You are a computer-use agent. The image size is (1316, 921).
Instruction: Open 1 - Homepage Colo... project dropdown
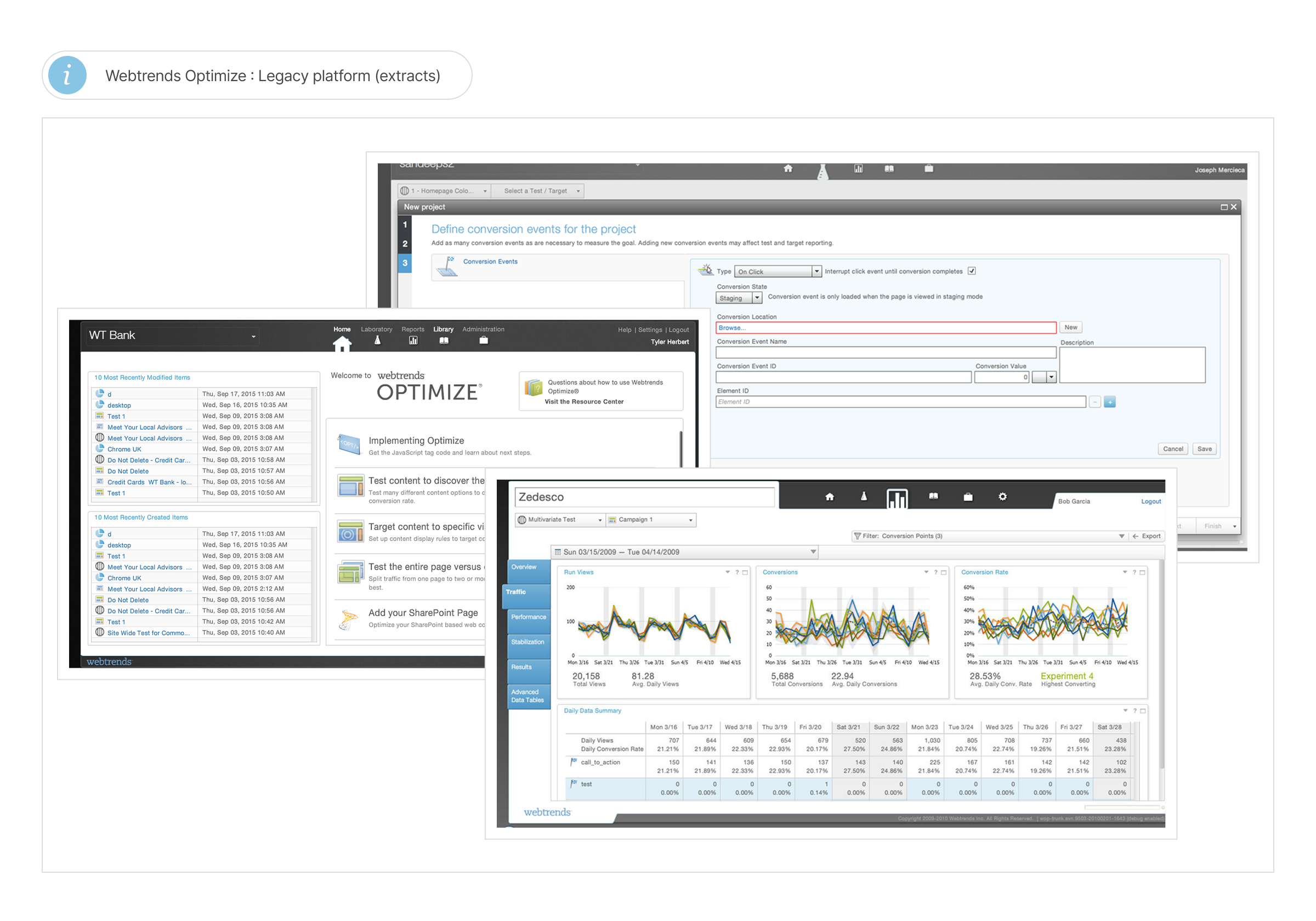444,191
